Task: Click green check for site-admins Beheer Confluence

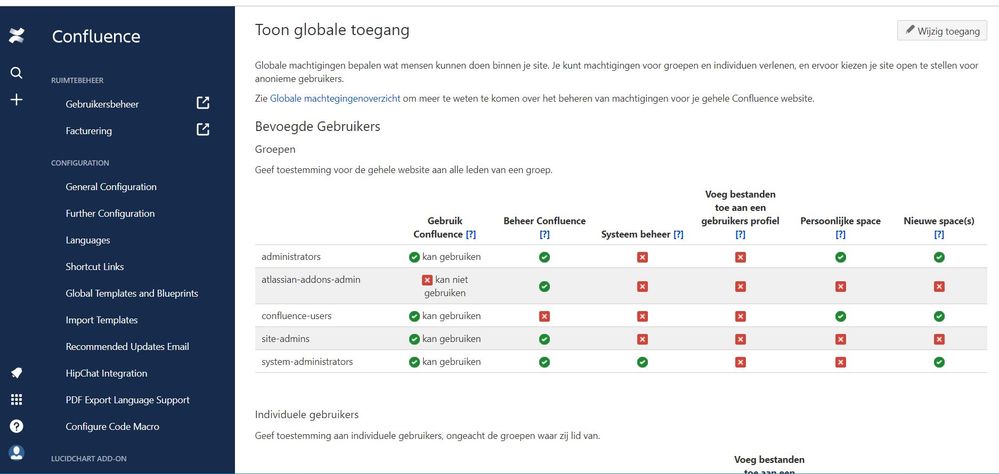Action: coord(544,339)
